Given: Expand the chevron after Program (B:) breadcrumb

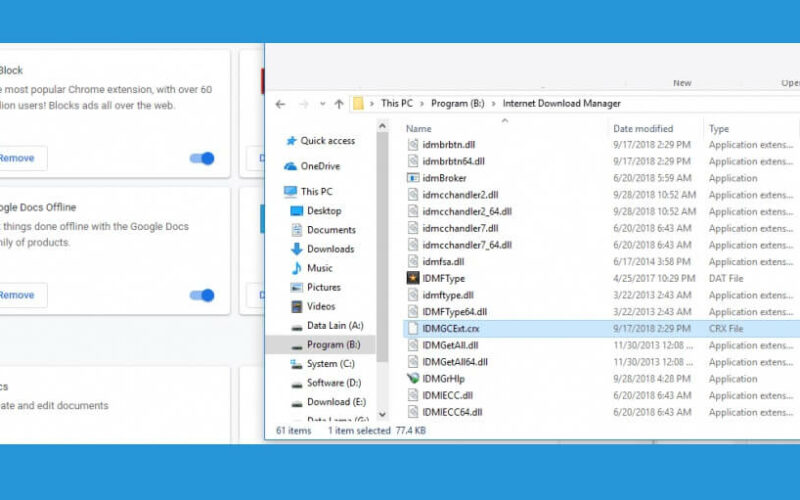Looking at the screenshot, I should pos(493,104).
